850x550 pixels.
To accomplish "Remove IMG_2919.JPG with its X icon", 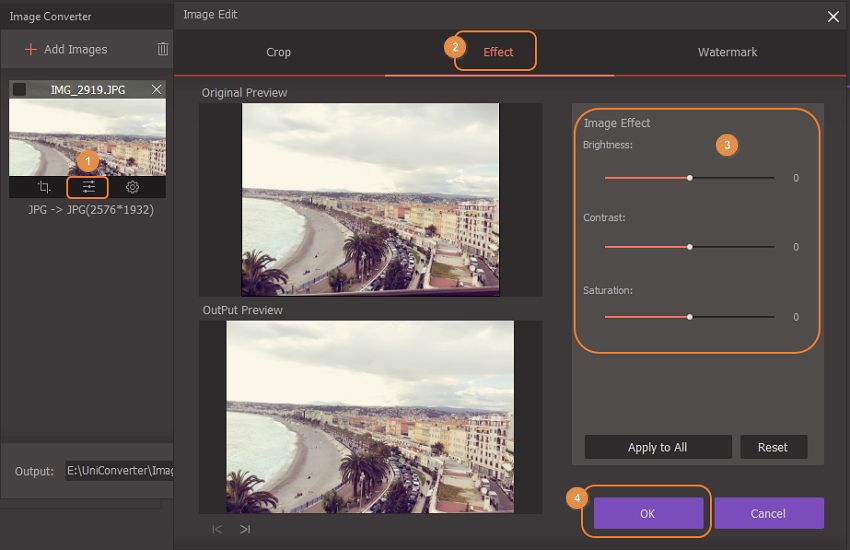I will click(156, 90).
